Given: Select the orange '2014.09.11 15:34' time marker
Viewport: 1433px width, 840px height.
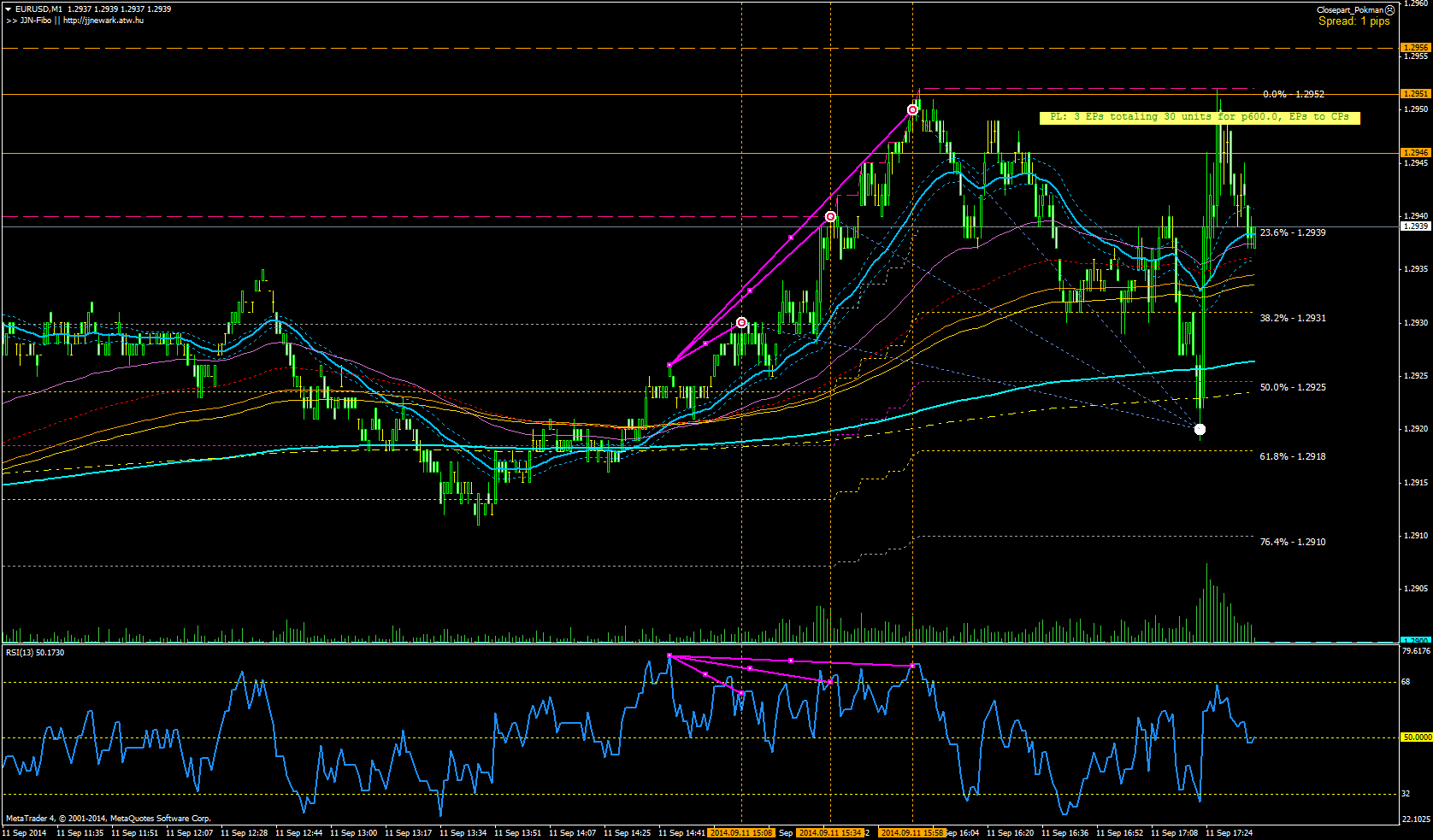Looking at the screenshot, I should 830,832.
